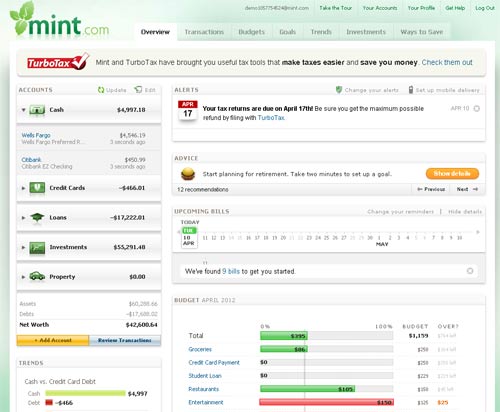Open Your Accounts in top navigation
This screenshot has width=500, height=412.
(x=380, y=8)
